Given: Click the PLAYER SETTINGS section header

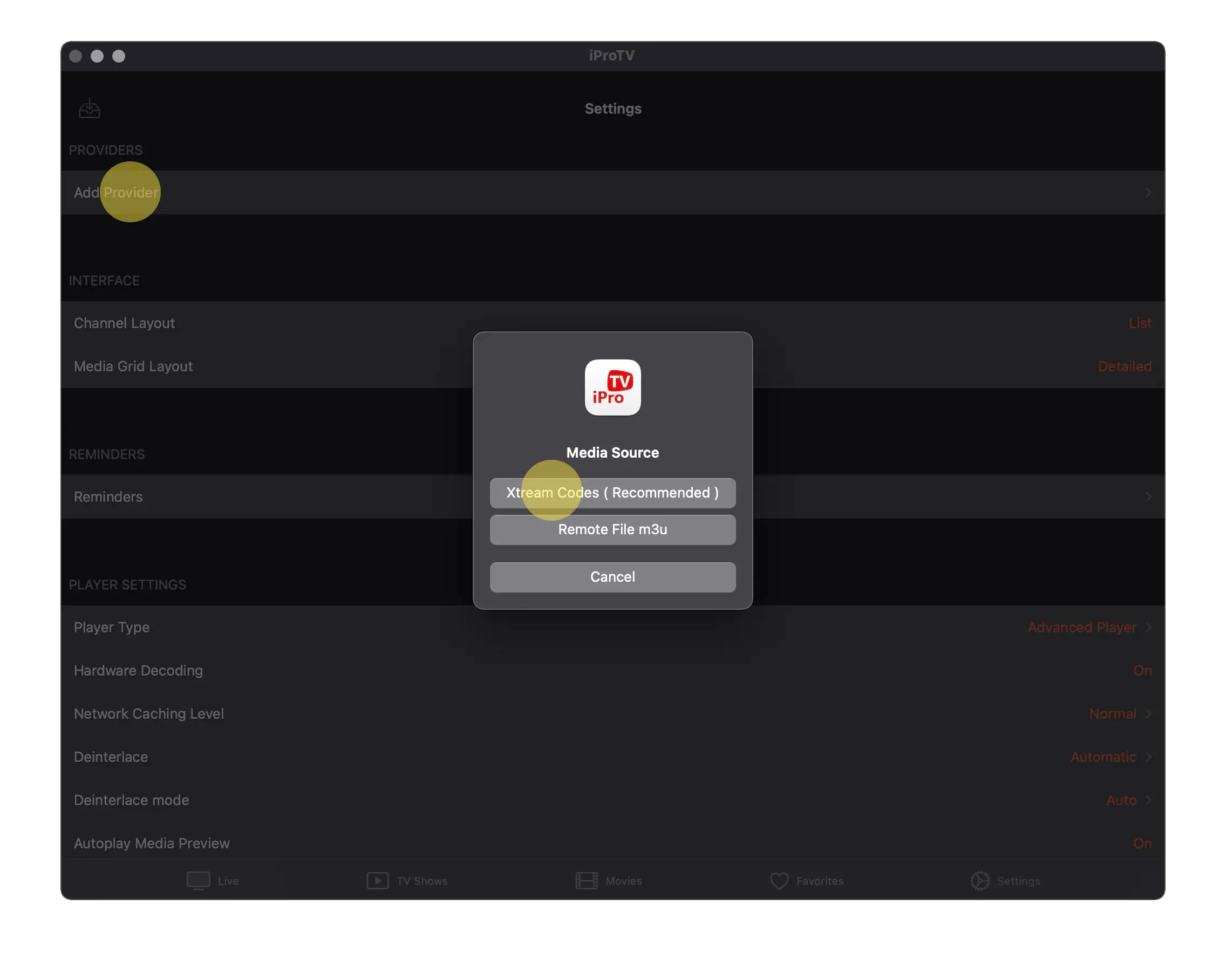Looking at the screenshot, I should tap(127, 584).
